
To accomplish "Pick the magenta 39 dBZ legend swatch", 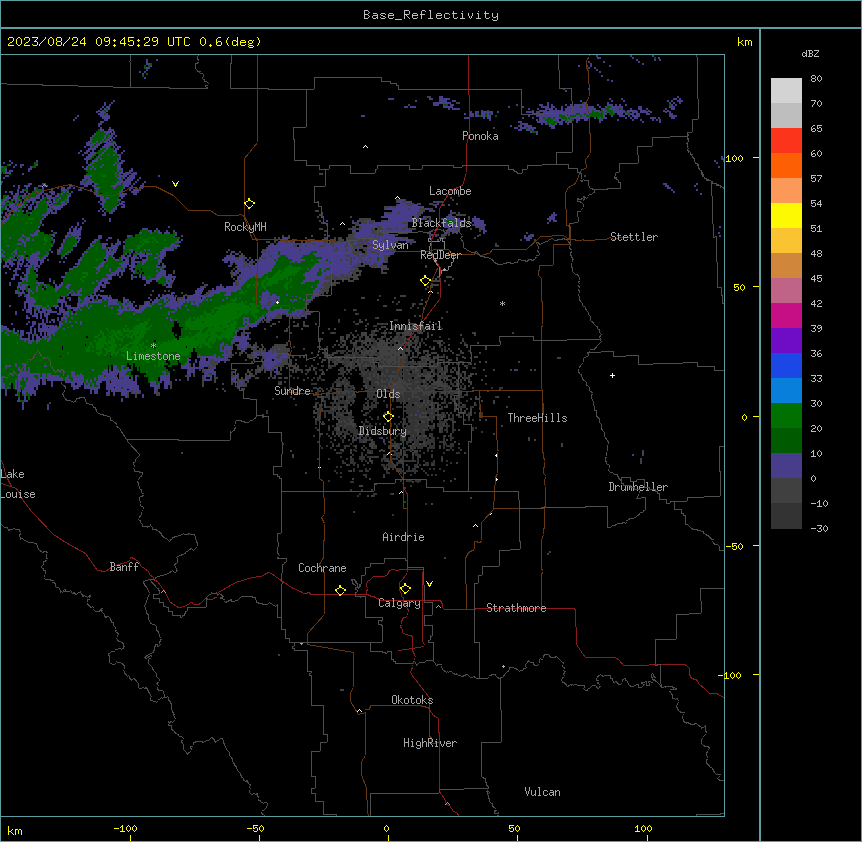I will (786, 315).
